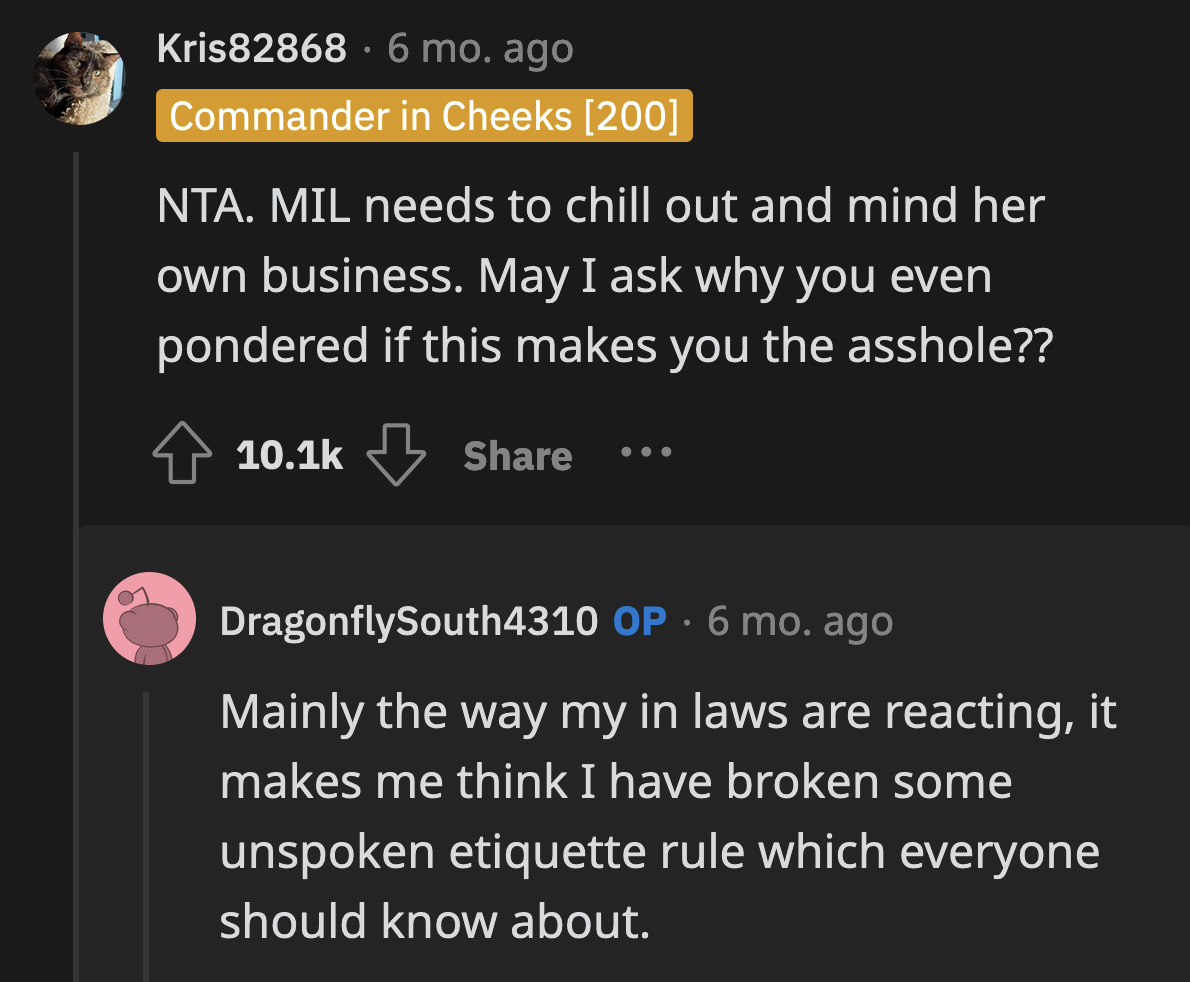Open DragonflySouth4310's profile
The image size is (1190, 982).
pos(408,620)
